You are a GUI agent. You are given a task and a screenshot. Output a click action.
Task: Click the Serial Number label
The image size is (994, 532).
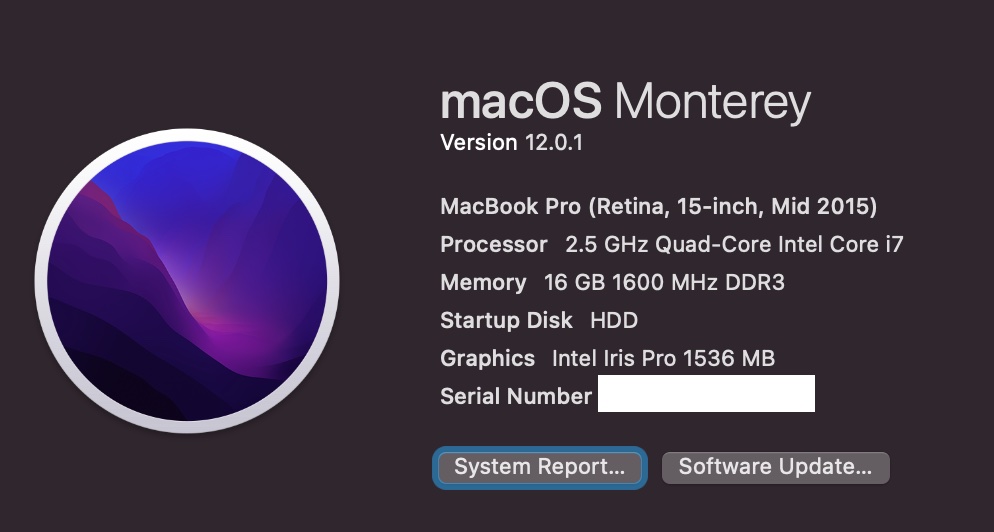[516, 396]
